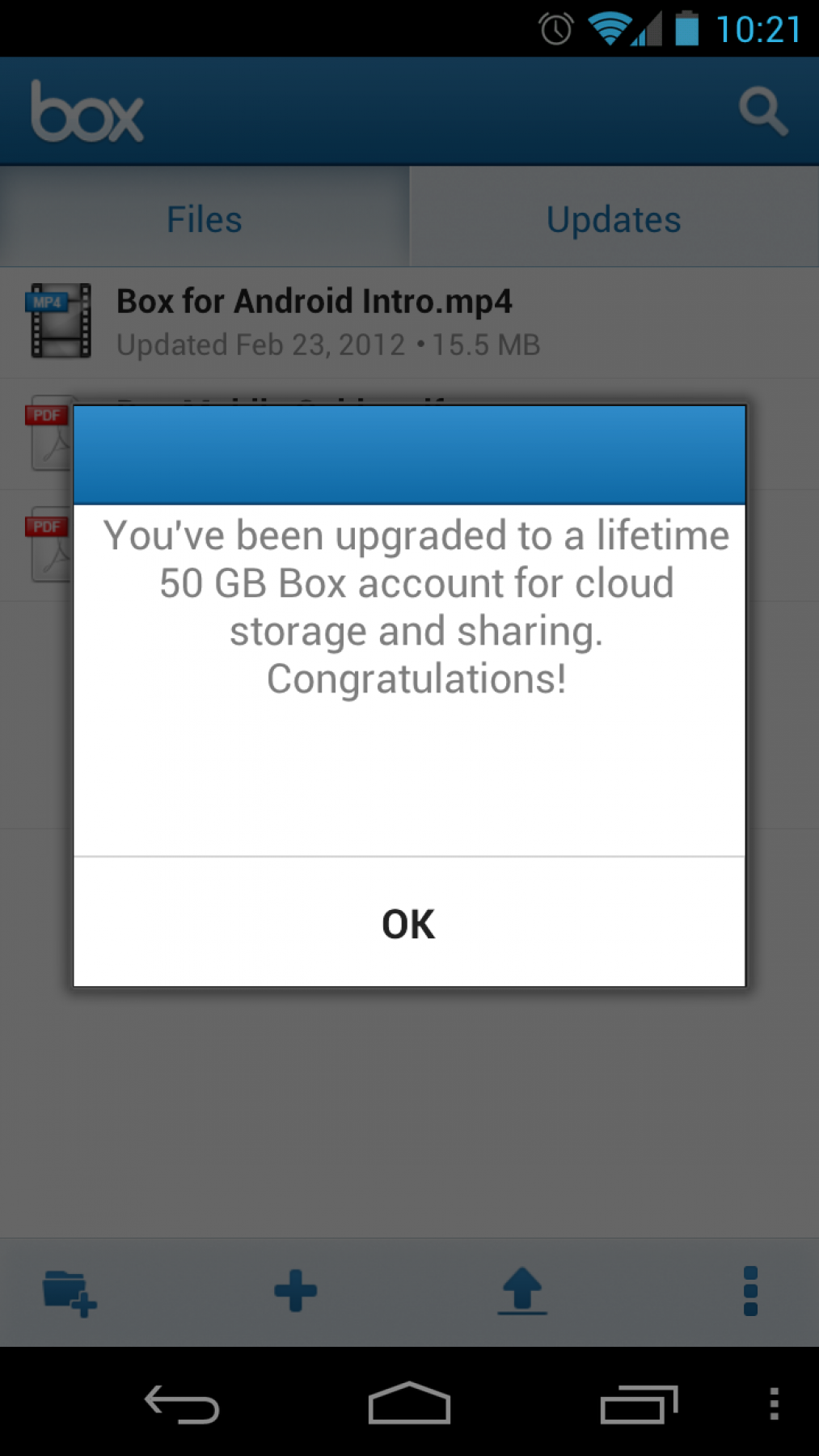Open Box for Android Intro.mp4 file

tap(409, 323)
